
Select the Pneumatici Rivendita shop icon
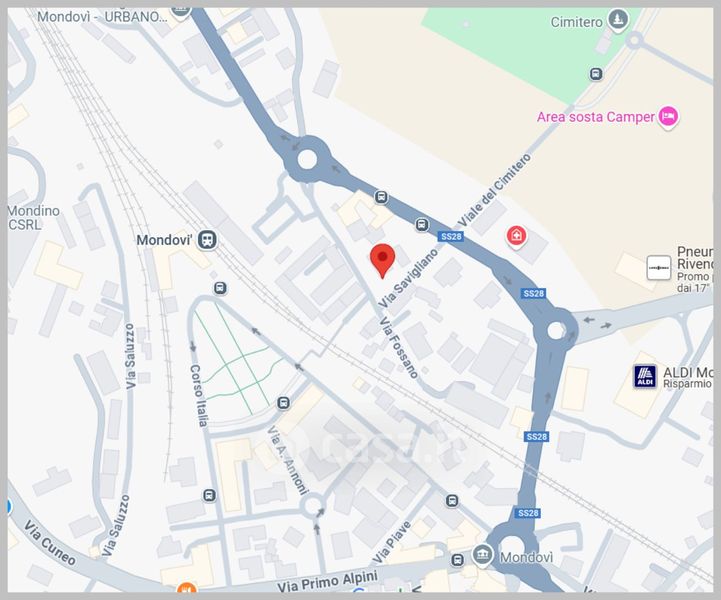(658, 268)
